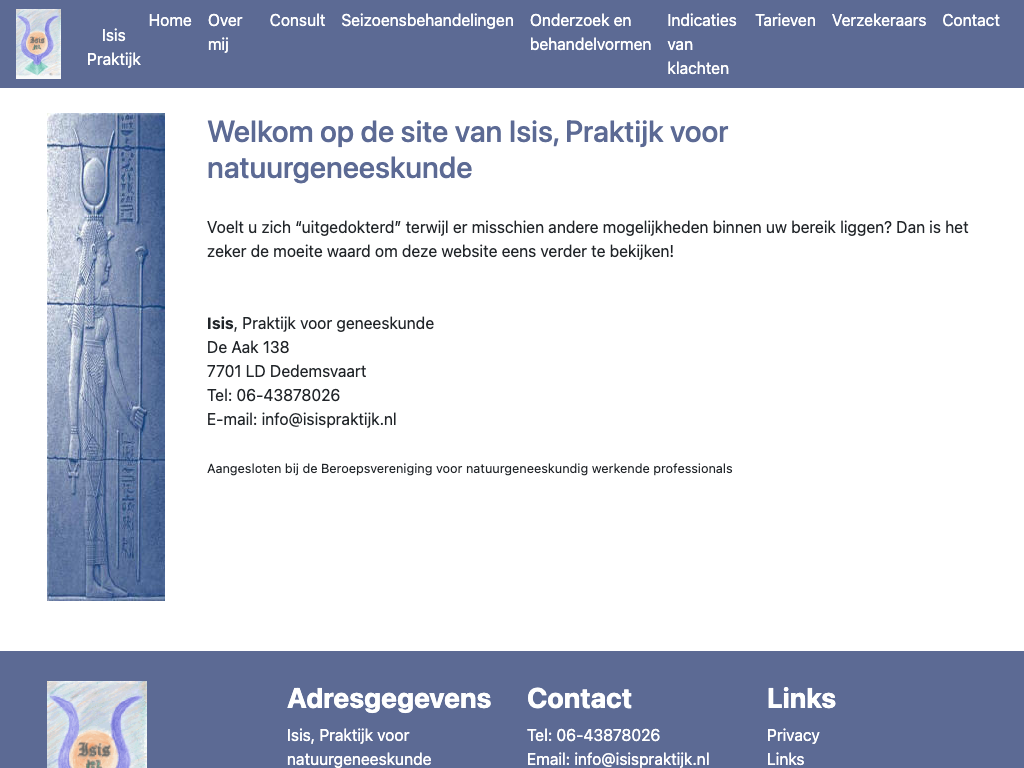Image resolution: width=1024 pixels, height=768 pixels.
Task: Click the footer email info@isispraktijk.nl
Action: (641, 759)
